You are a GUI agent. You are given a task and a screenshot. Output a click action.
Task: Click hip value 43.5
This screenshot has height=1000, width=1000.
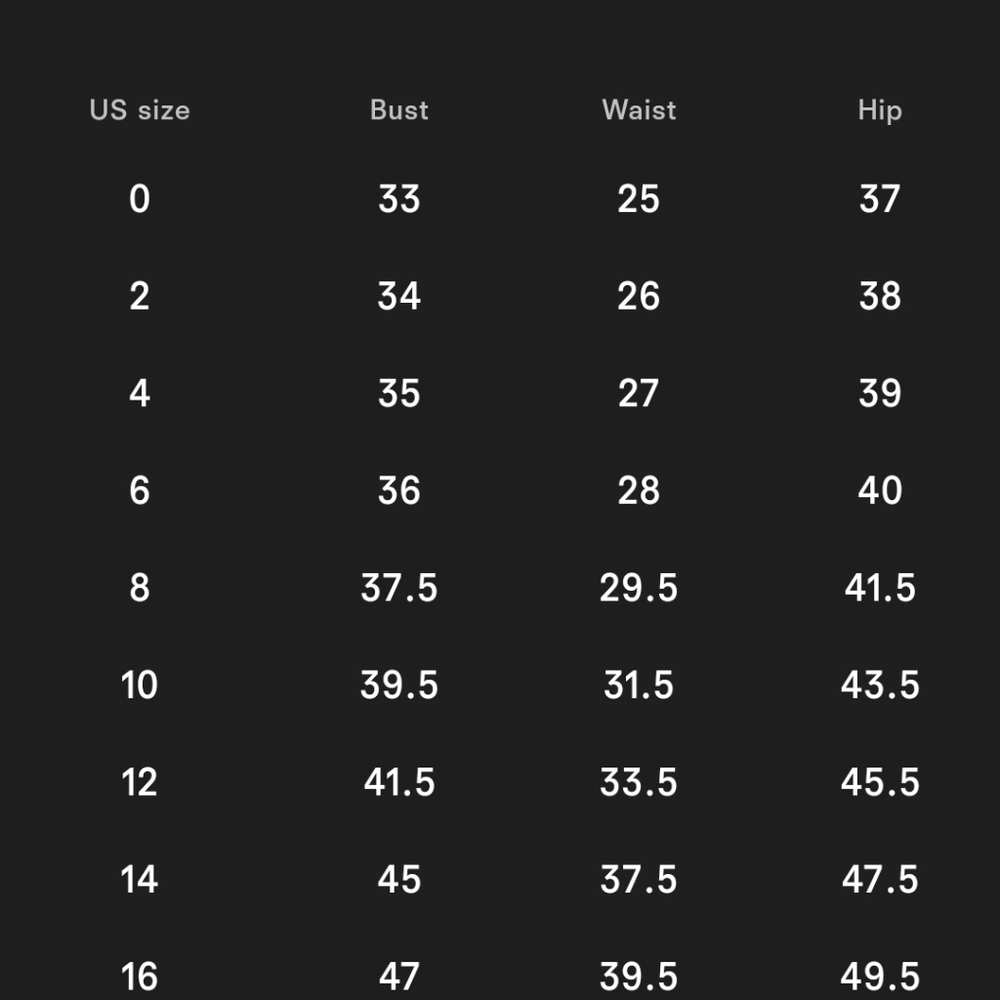880,686
